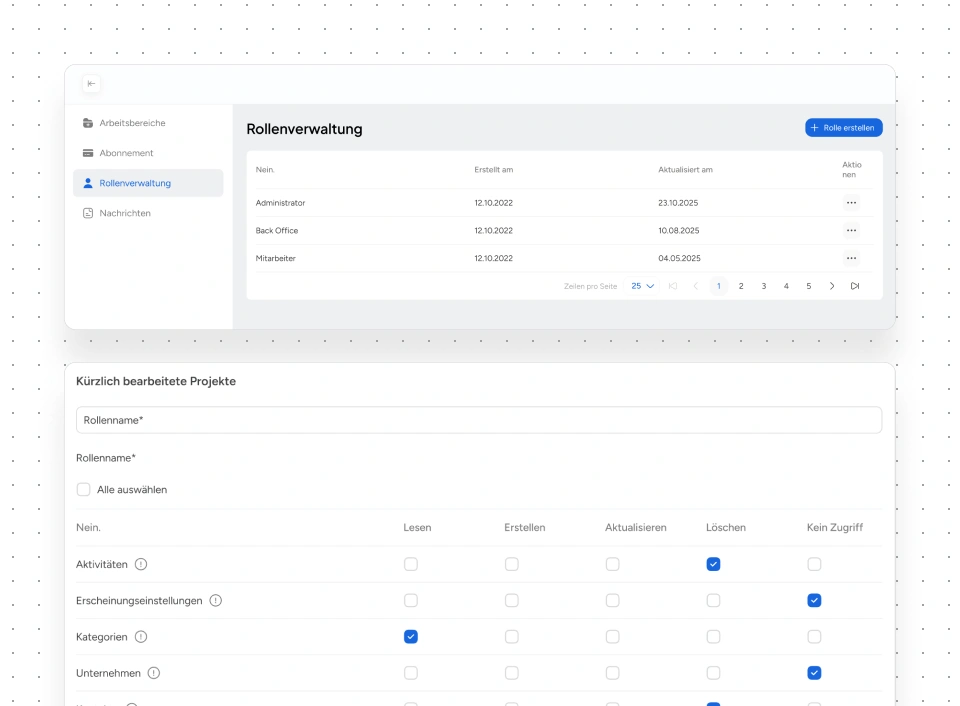The width and height of the screenshot is (960, 706).
Task: Select Nachrichten in the sidebar
Action: [125, 213]
